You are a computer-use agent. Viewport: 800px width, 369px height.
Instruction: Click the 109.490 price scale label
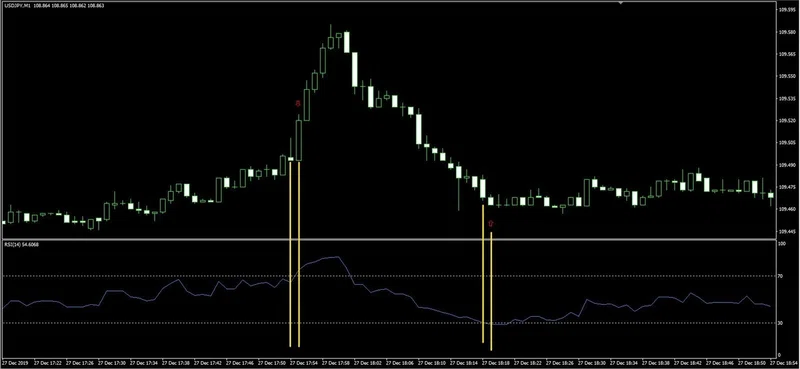tap(786, 165)
